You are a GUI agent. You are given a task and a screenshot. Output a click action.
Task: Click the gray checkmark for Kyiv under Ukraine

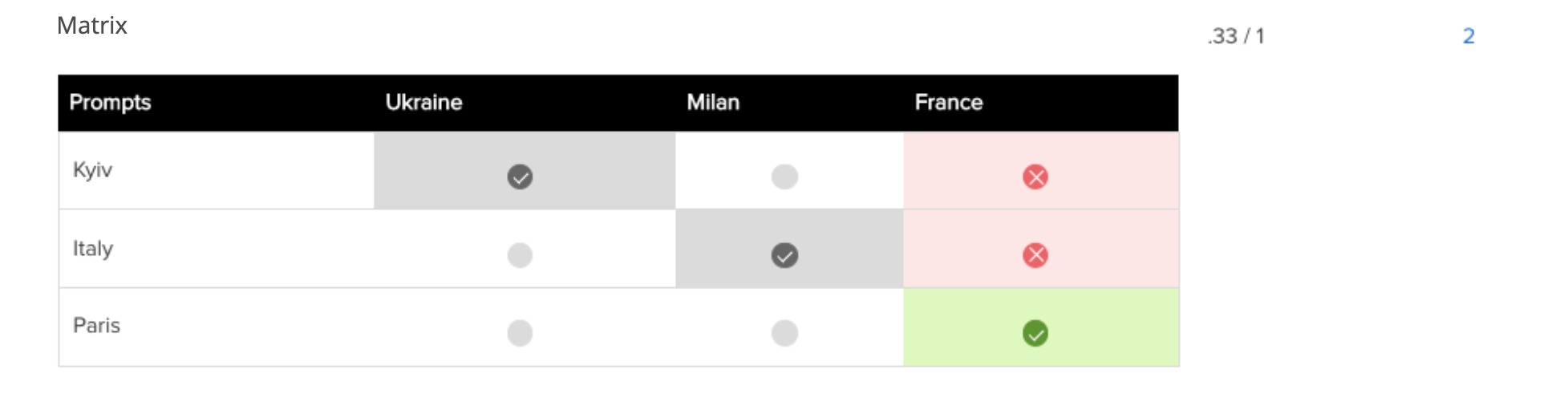pyautogui.click(x=520, y=177)
